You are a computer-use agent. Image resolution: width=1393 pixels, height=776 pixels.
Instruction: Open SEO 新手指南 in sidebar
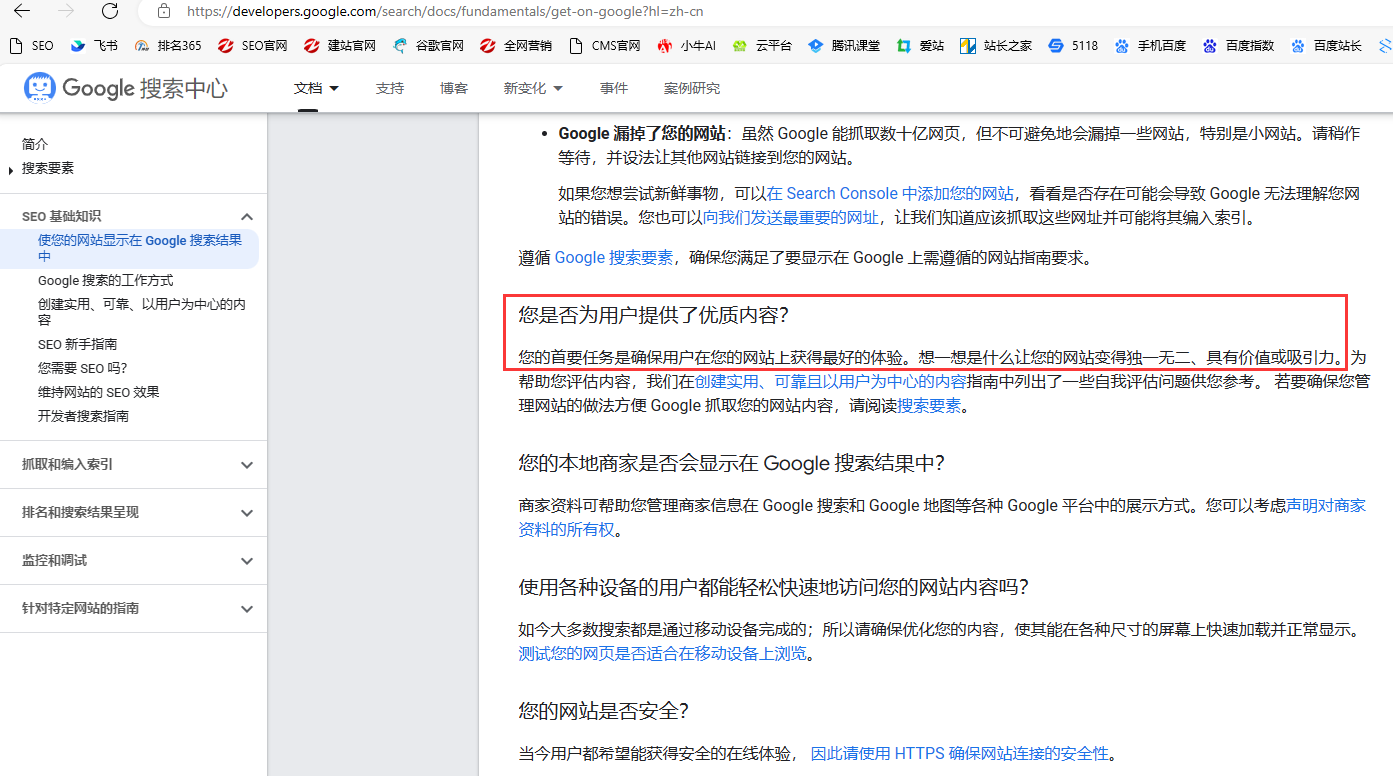(x=77, y=344)
